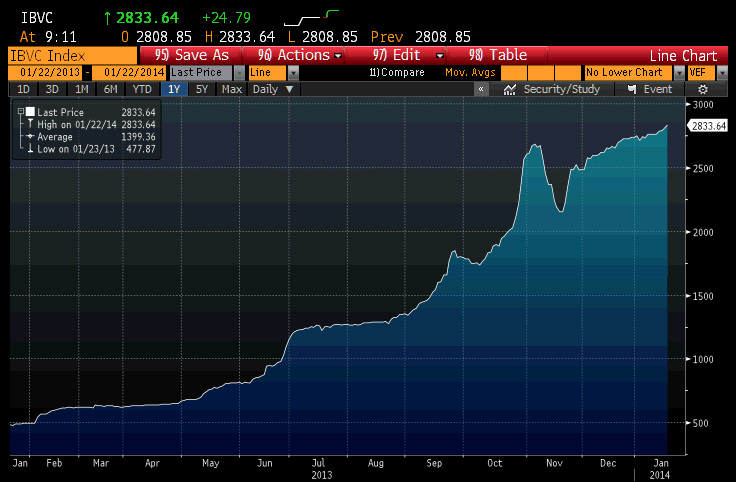
Task: Collapse the Last Price legend tree
Action: pos(21,111)
